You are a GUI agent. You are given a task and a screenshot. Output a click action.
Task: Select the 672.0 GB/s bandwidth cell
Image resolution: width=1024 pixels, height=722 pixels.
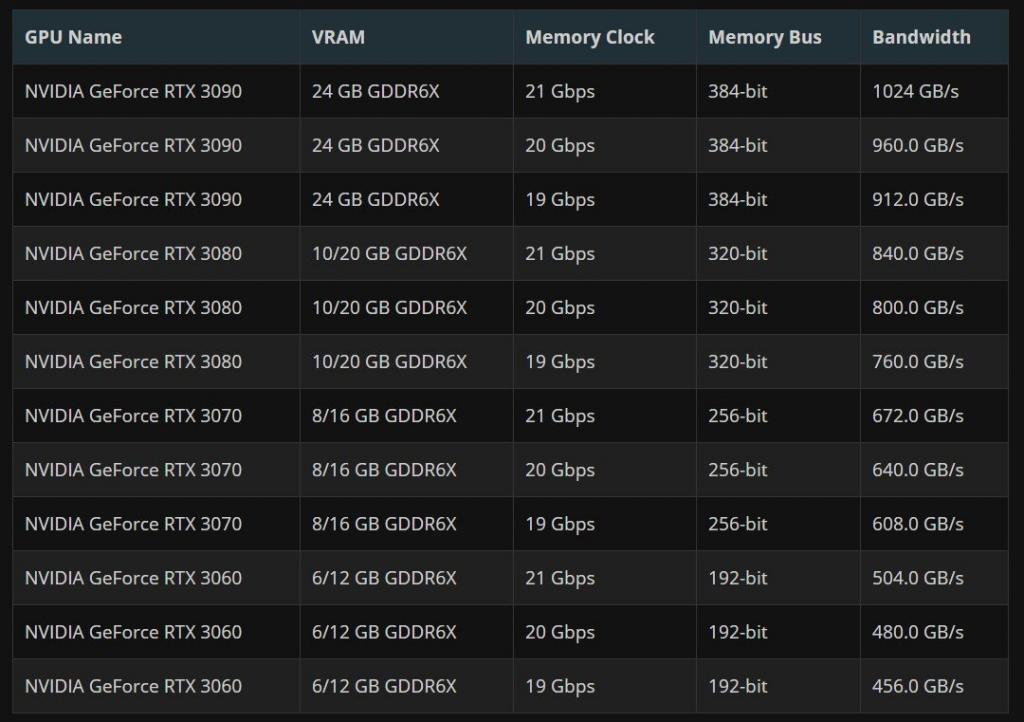(x=917, y=415)
